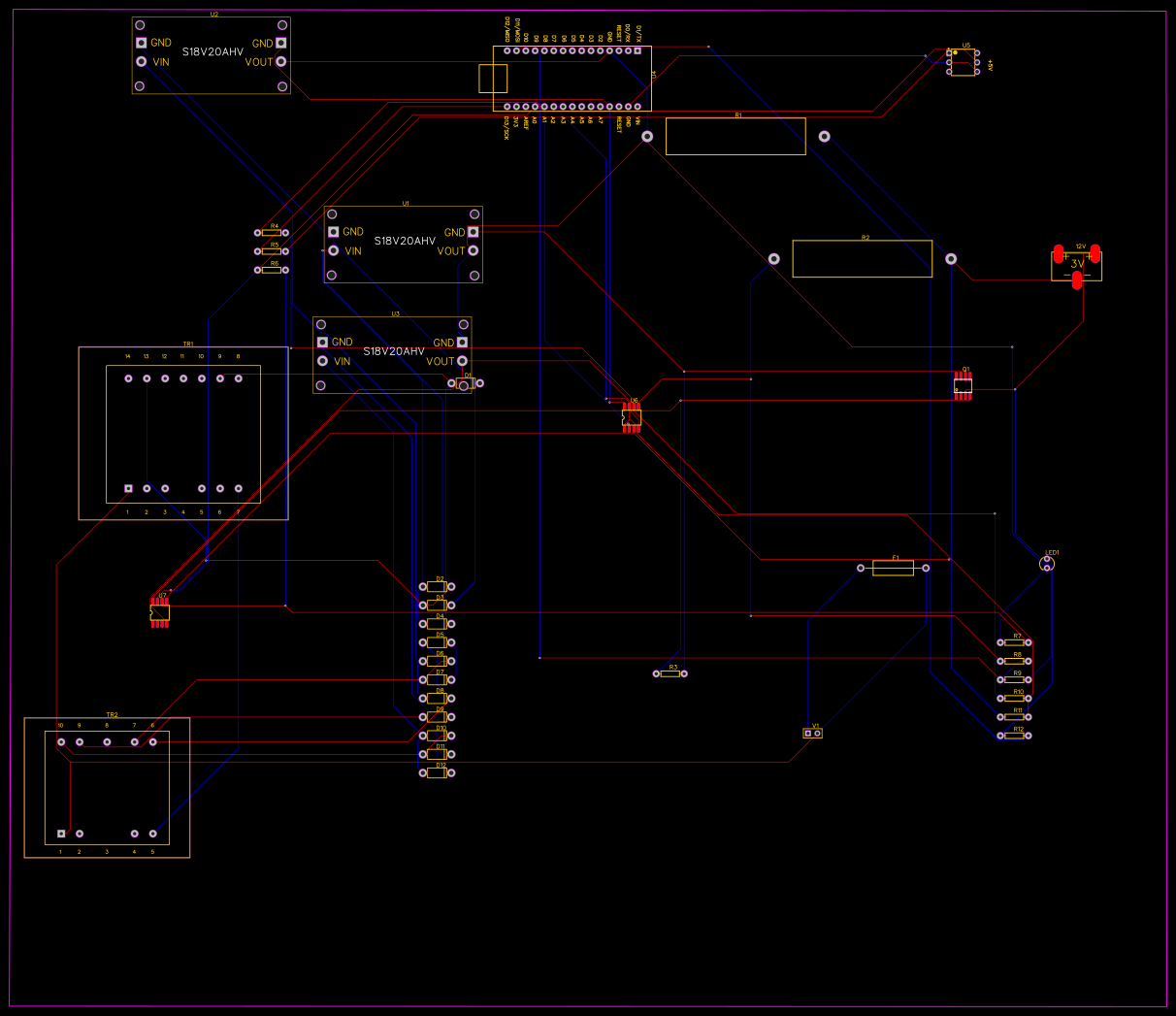Click the Q1 transistor footprint
1176x1016 pixels.
tap(963, 384)
